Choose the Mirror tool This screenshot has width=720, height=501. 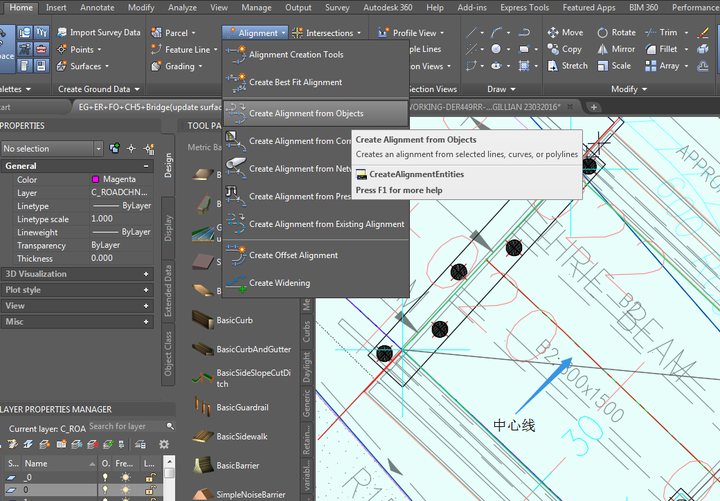[602, 49]
